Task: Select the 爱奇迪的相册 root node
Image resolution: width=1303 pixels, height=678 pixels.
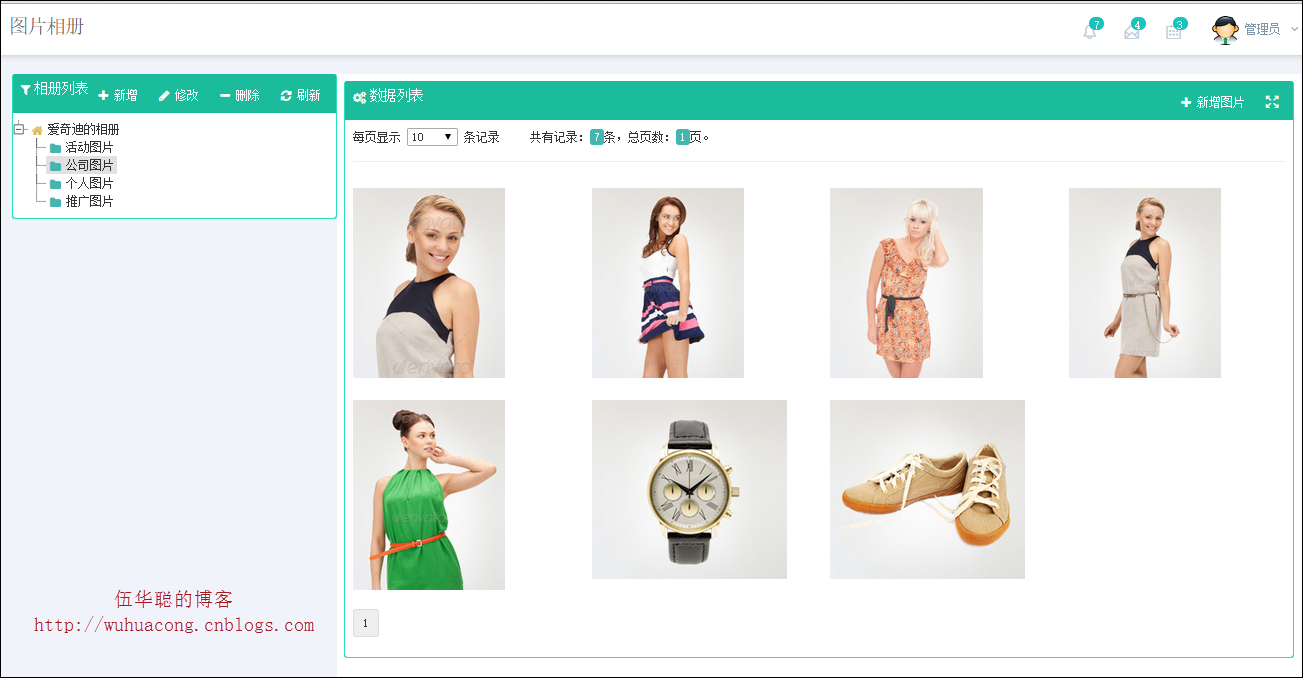Action: click(83, 130)
